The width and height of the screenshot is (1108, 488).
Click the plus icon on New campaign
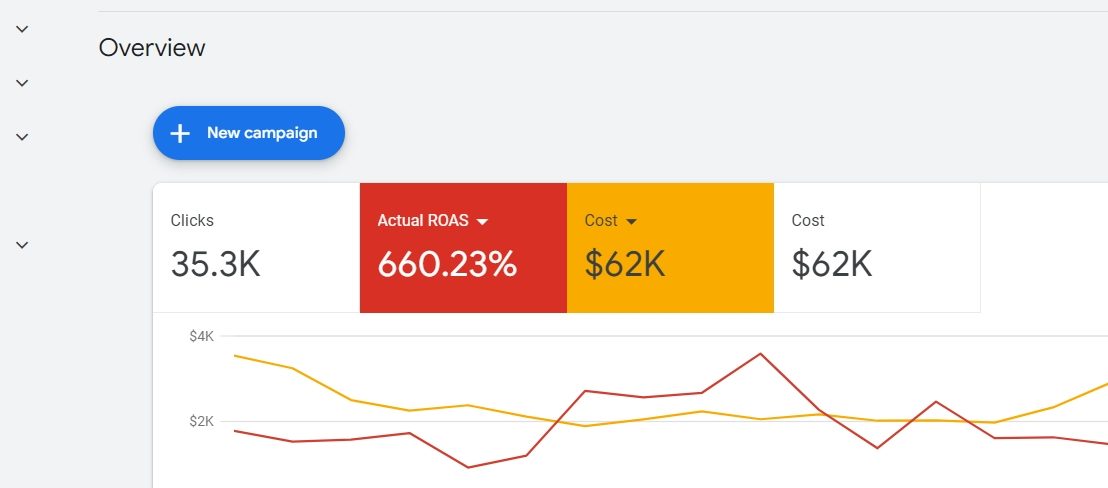coord(180,133)
